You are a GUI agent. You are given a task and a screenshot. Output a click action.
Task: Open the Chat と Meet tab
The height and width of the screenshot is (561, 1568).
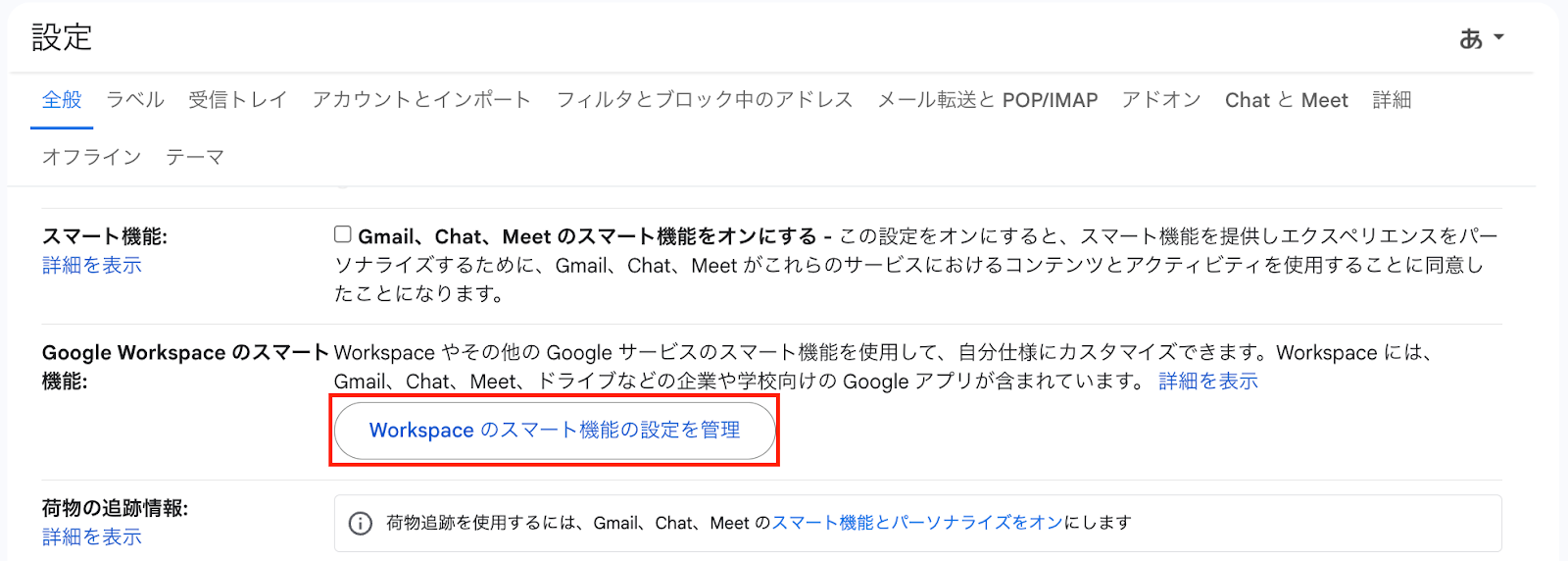tap(1287, 100)
